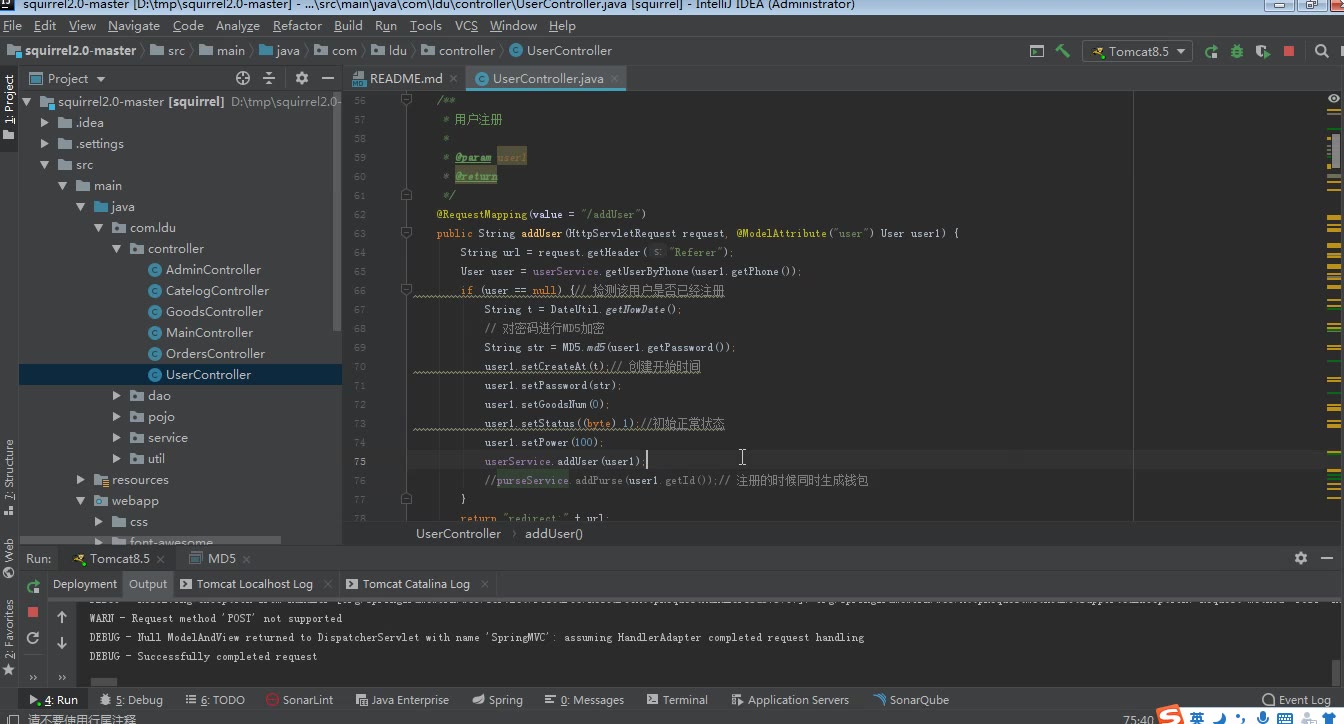Switch to the README.md editor tab
This screenshot has height=724, width=1344.
[405, 78]
